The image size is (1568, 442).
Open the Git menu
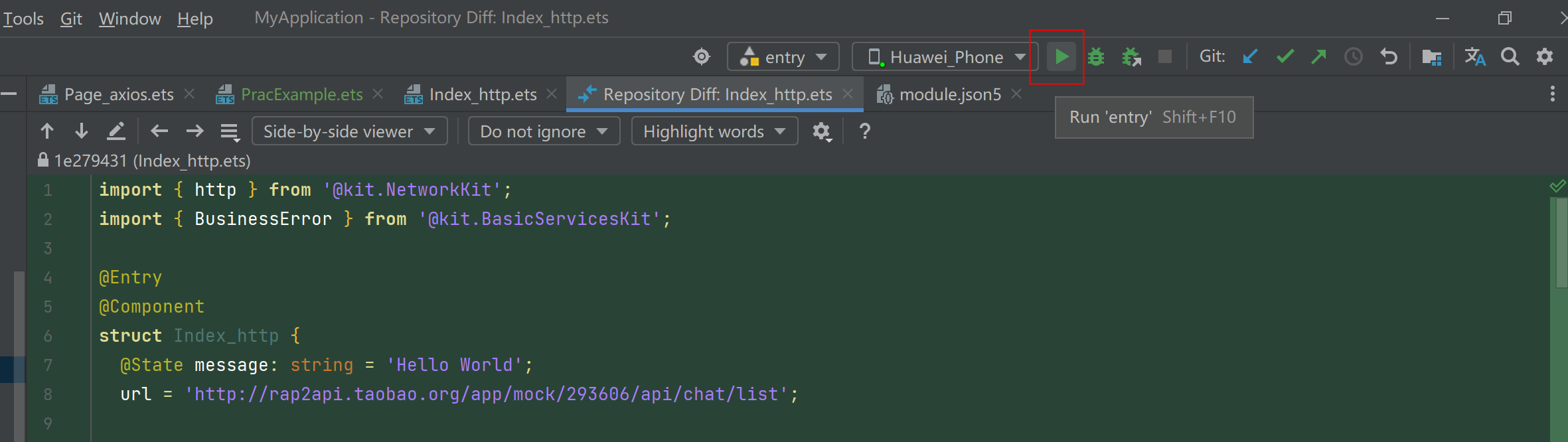tap(71, 19)
